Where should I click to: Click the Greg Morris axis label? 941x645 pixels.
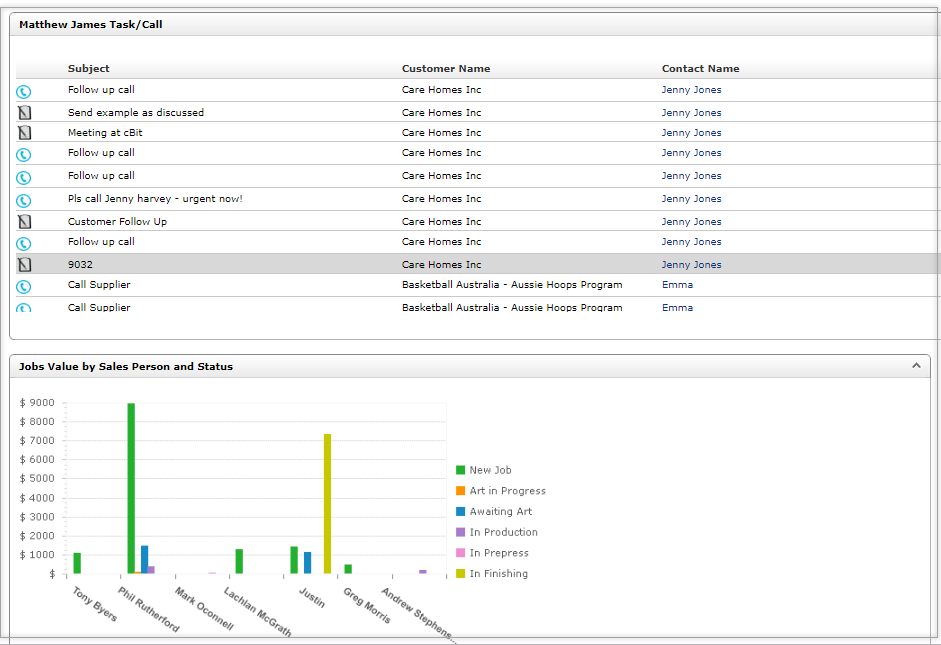tap(367, 605)
